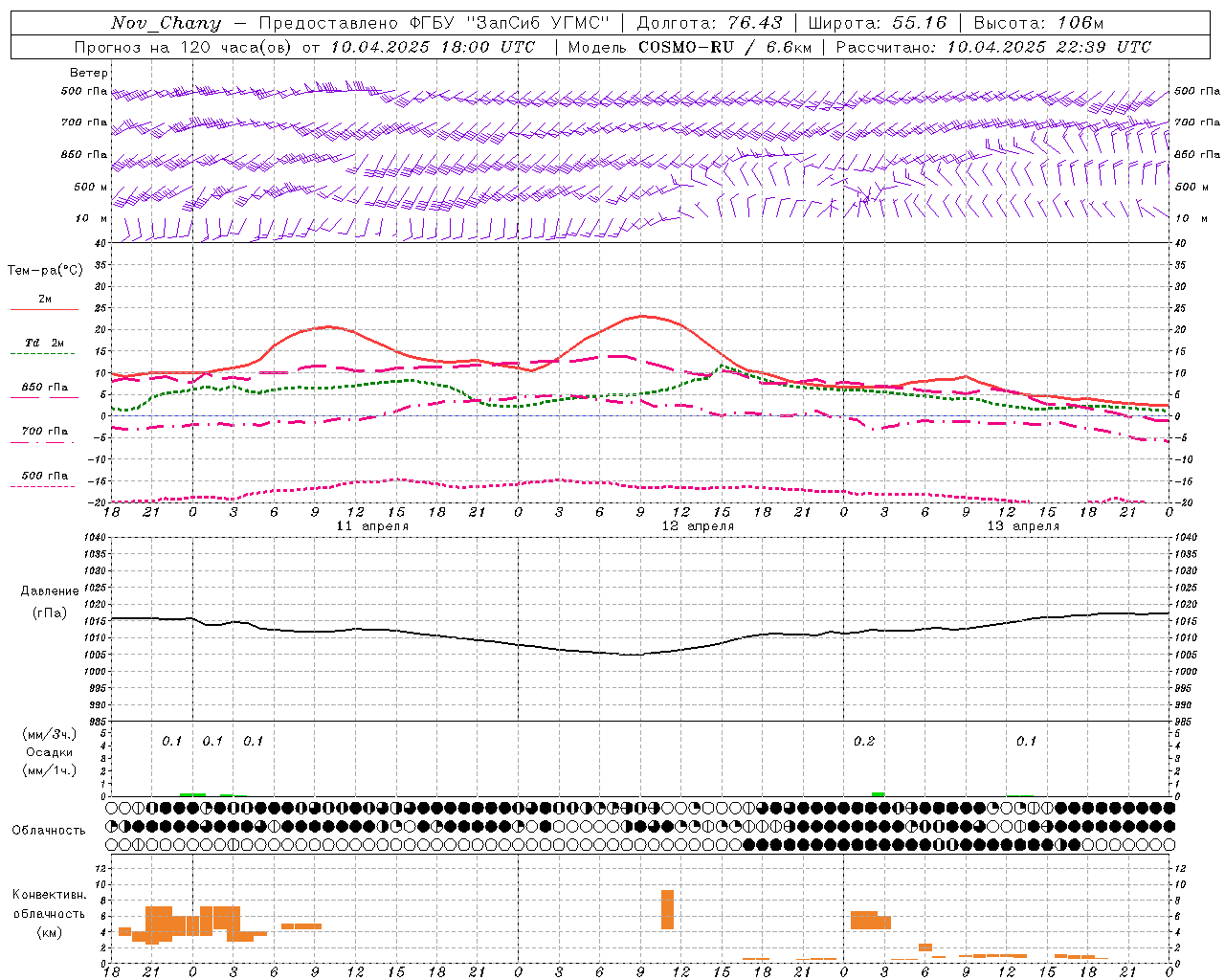Click the (км) unit label for convective cloud
This screenshot has height=980, width=1225.
tap(50, 932)
